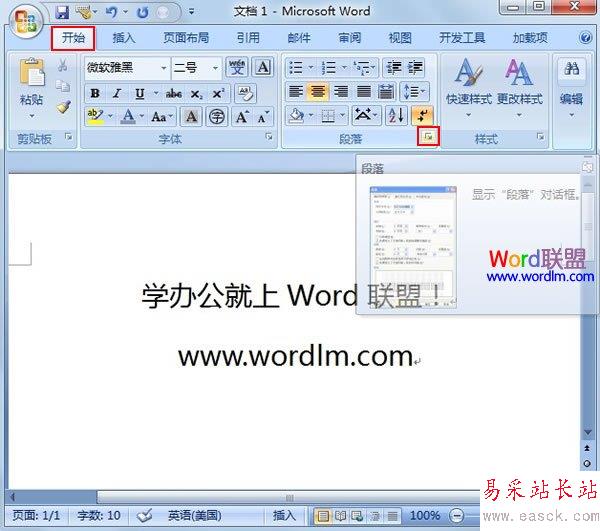This screenshot has height=531, width=600.
Task: Decrease paragraph indent
Action: point(393,68)
